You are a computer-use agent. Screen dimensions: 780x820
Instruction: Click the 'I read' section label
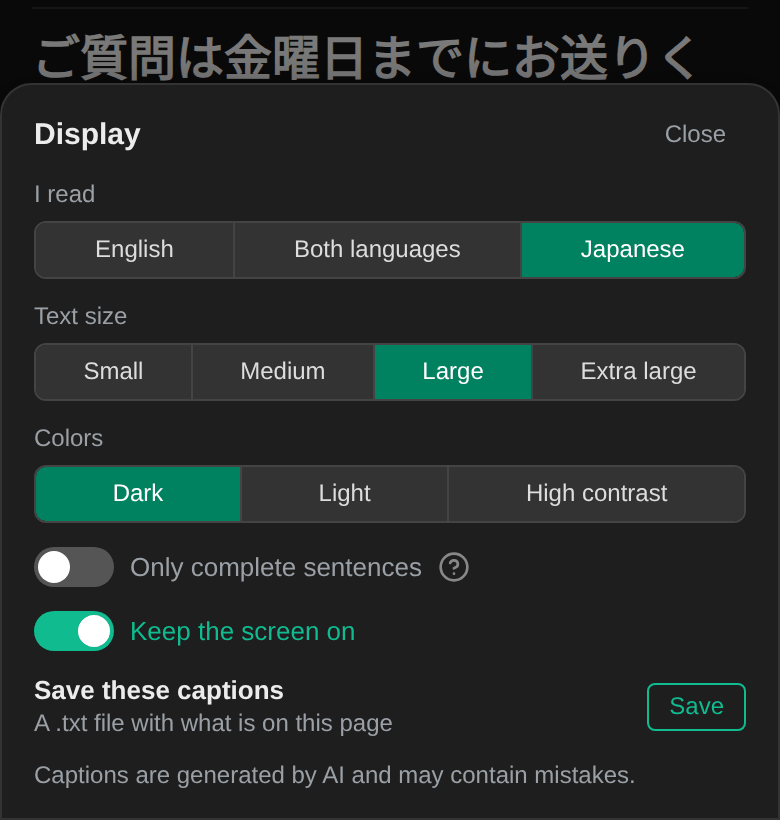coord(65,195)
